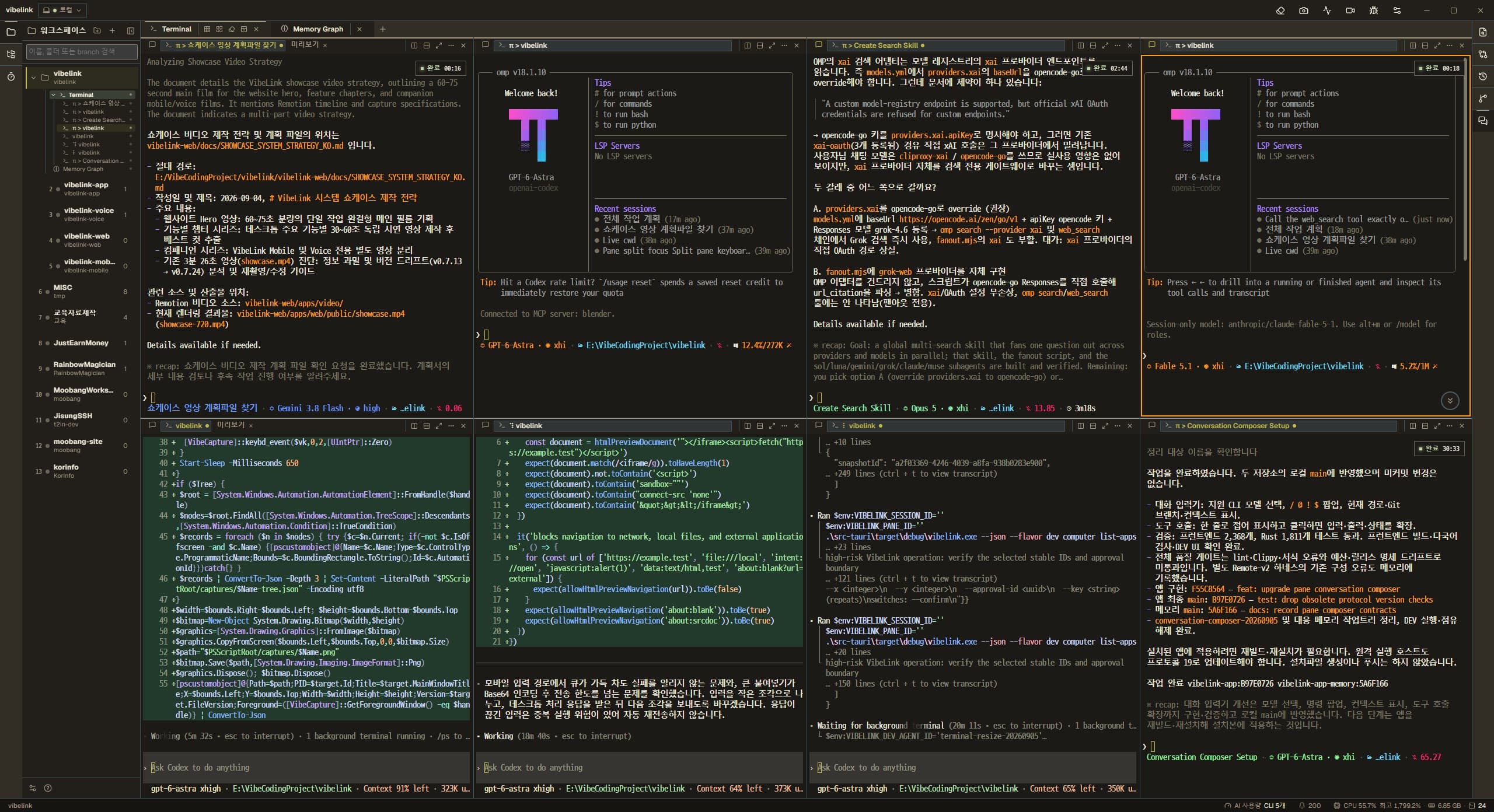This screenshot has width=1494, height=812.
Task: Add a new tab with the plus button
Action: [x=383, y=29]
